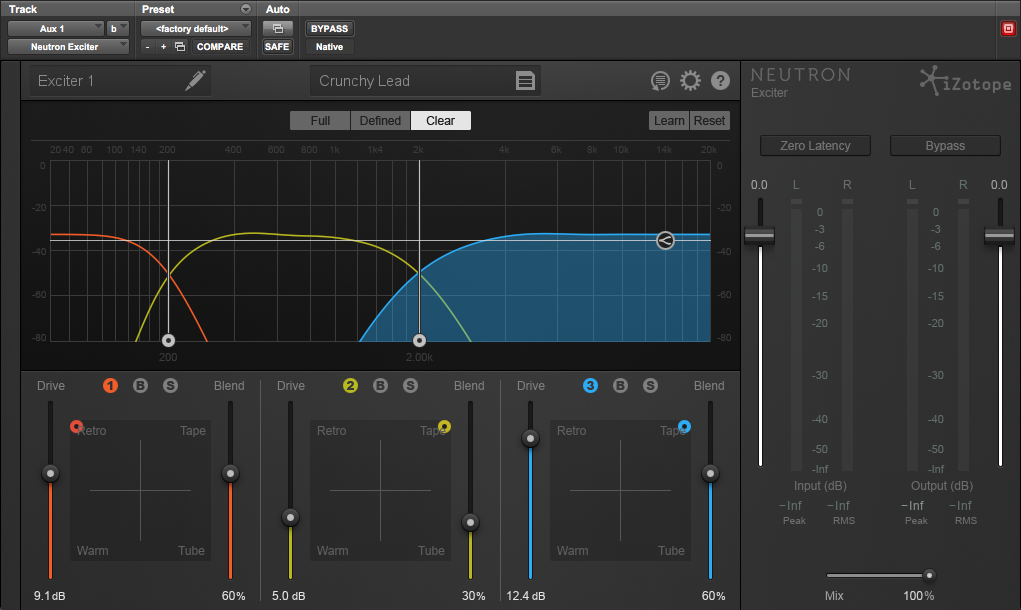Image resolution: width=1021 pixels, height=610 pixels.
Task: Open the Neutron Exciter insert dropdown
Action: (x=68, y=46)
